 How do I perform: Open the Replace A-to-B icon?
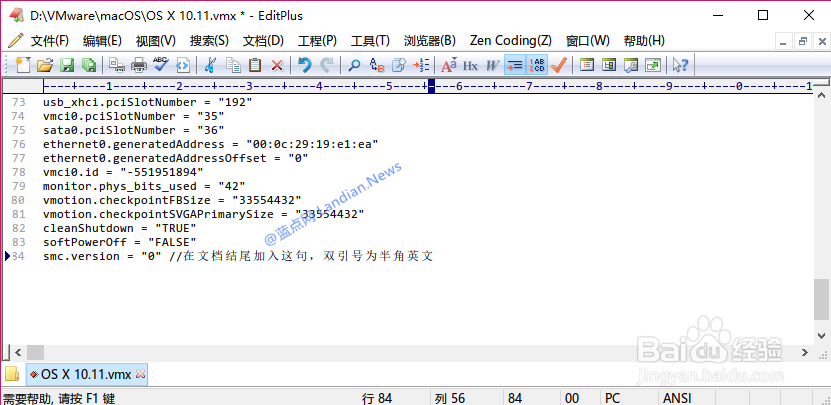point(377,65)
